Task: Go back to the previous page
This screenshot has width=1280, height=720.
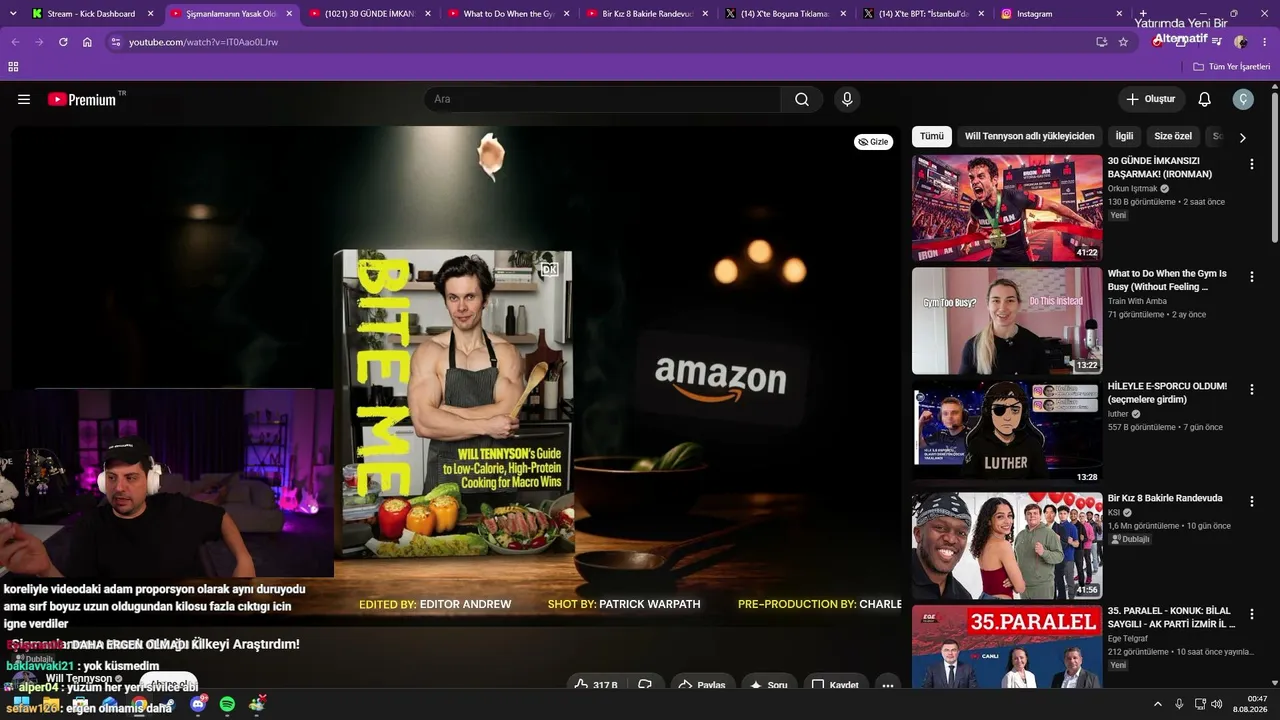Action: pos(15,42)
